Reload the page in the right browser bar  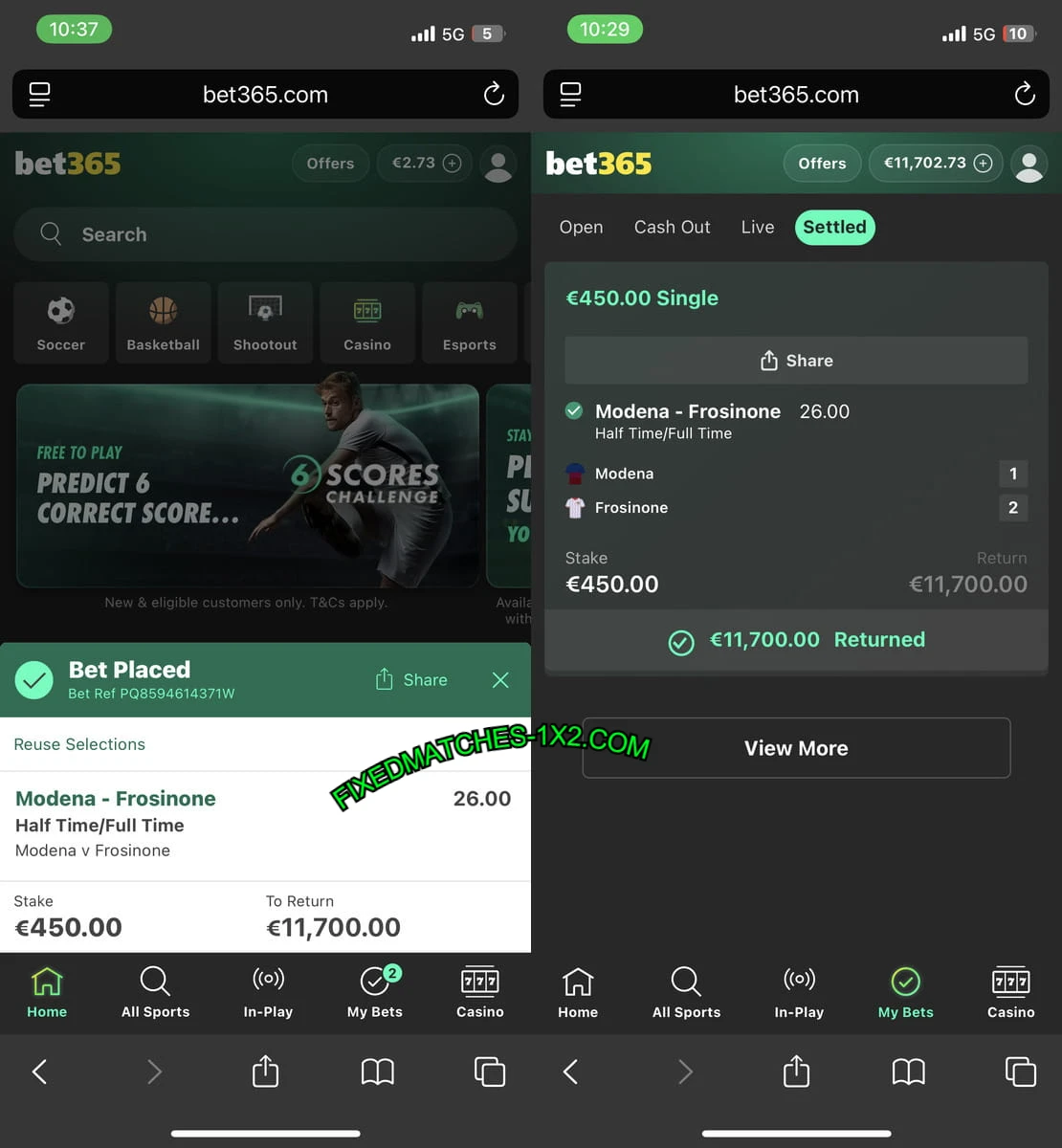coord(1025,94)
